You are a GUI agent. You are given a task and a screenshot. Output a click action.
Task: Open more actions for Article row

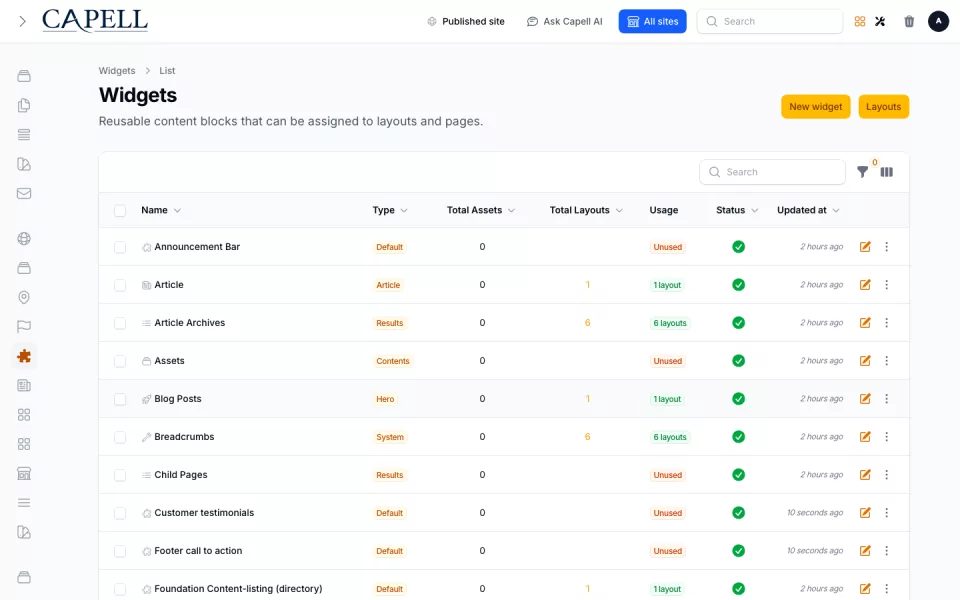tap(887, 285)
